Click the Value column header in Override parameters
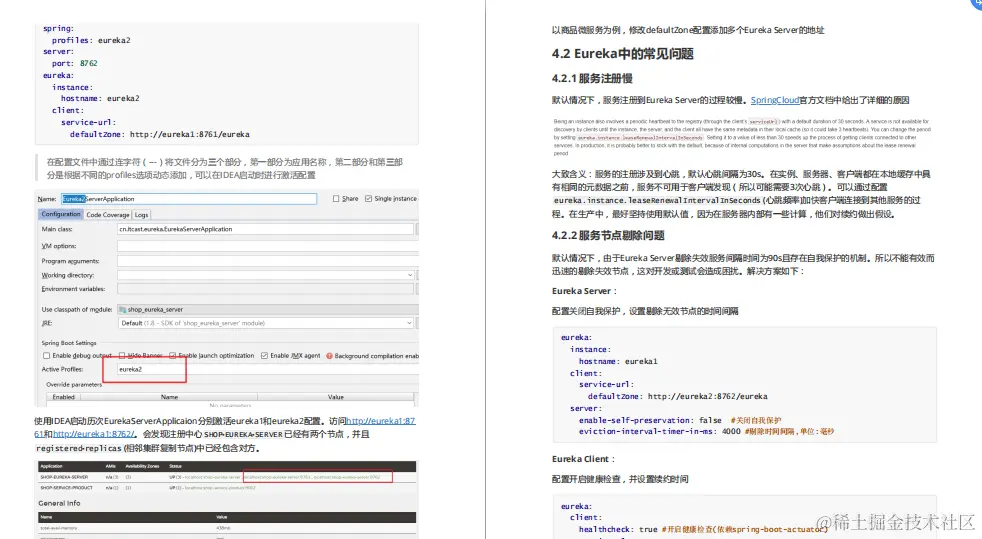The width and height of the screenshot is (982, 539). point(336,397)
